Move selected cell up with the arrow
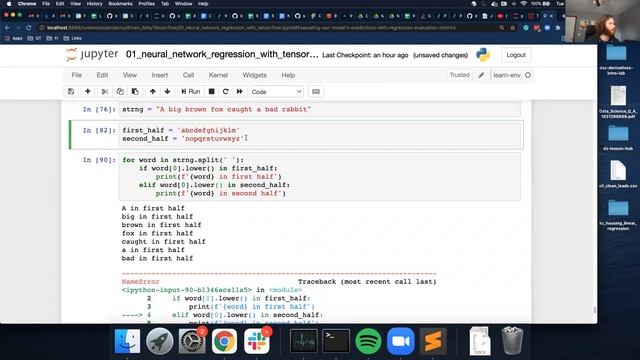 (153, 91)
